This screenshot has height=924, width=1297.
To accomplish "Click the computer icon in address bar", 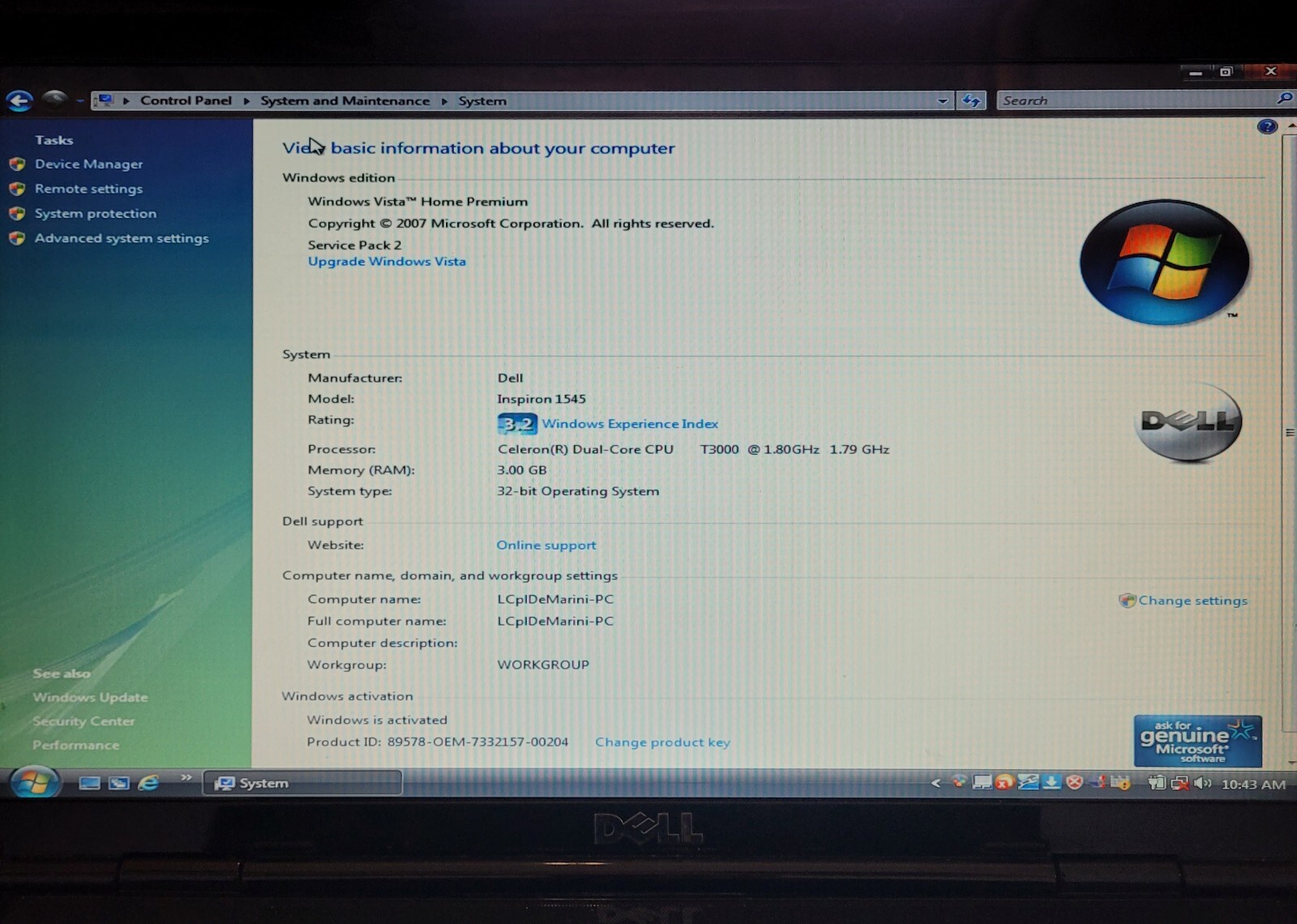I will pyautogui.click(x=105, y=101).
